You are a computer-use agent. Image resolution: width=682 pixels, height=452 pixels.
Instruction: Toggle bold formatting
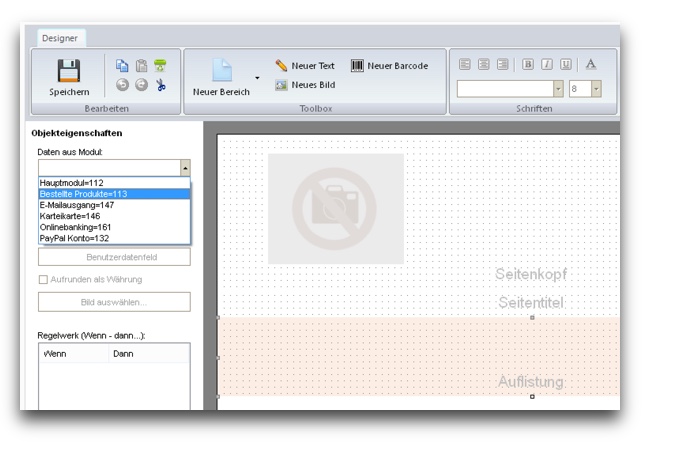(x=528, y=64)
